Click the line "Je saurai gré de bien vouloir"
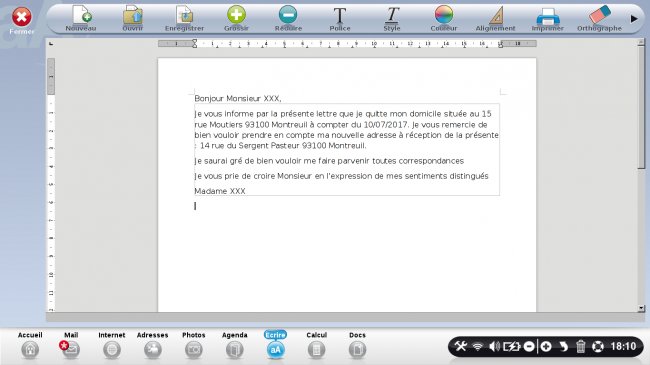The width and height of the screenshot is (650, 365). point(329,161)
